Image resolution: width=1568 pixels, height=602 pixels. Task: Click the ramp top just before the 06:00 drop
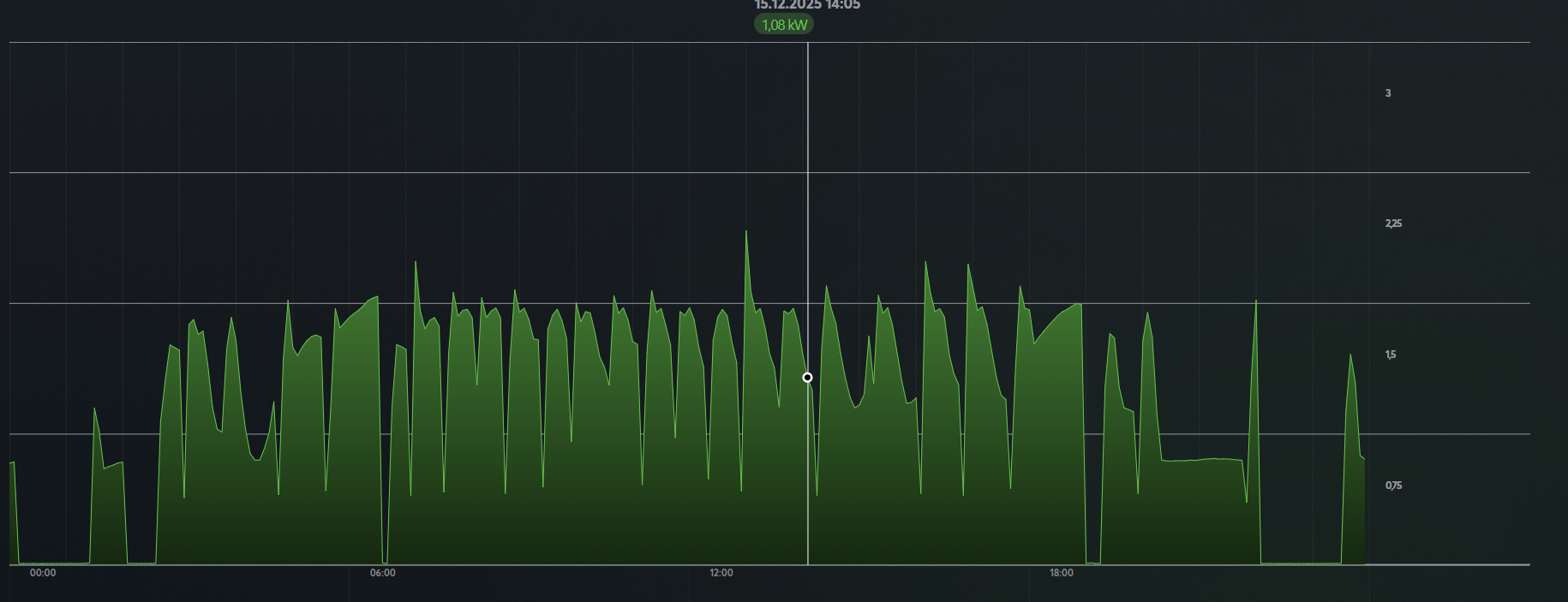[x=375, y=298]
